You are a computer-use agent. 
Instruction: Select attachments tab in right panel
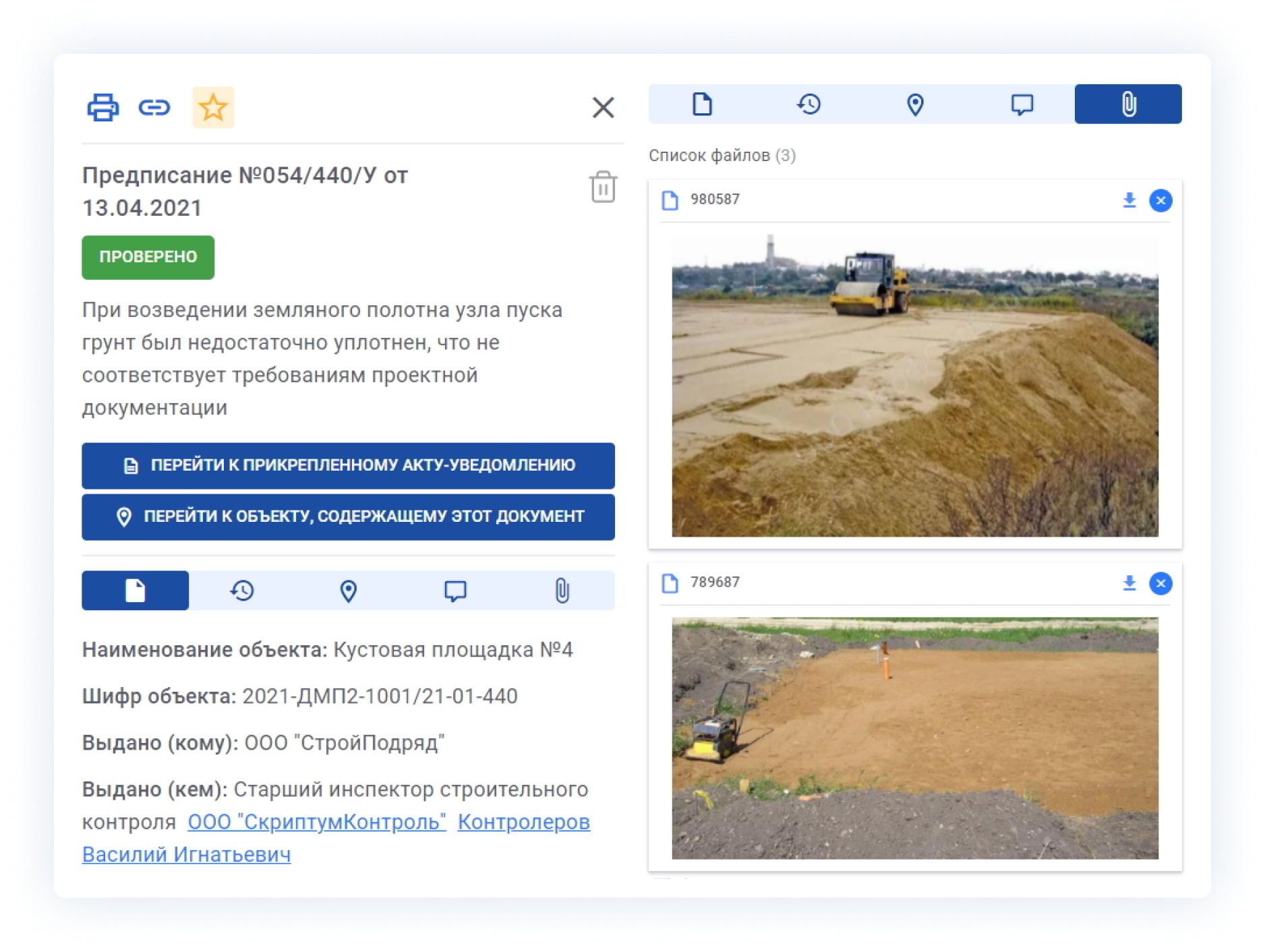point(1128,104)
